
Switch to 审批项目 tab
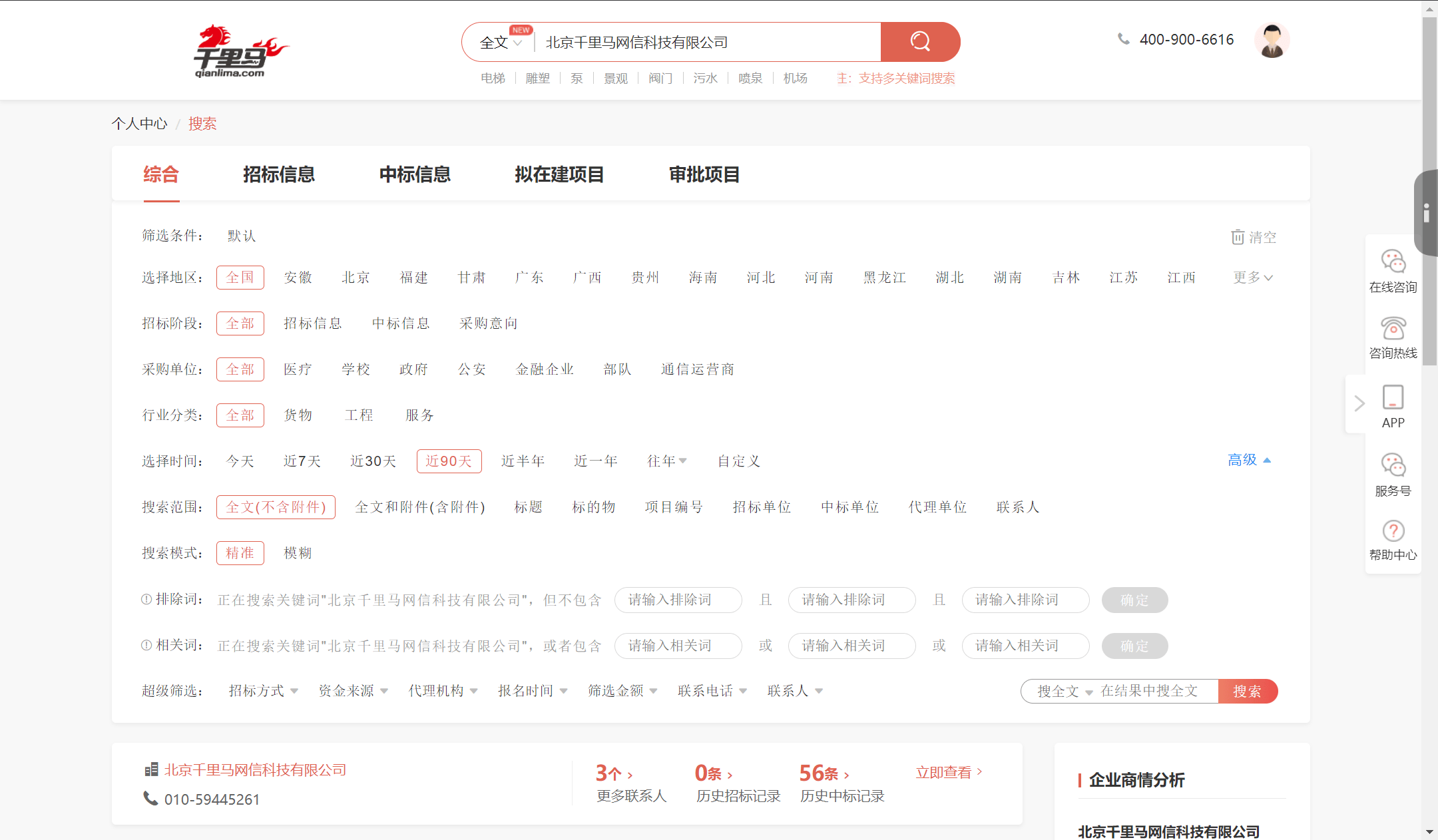[704, 174]
